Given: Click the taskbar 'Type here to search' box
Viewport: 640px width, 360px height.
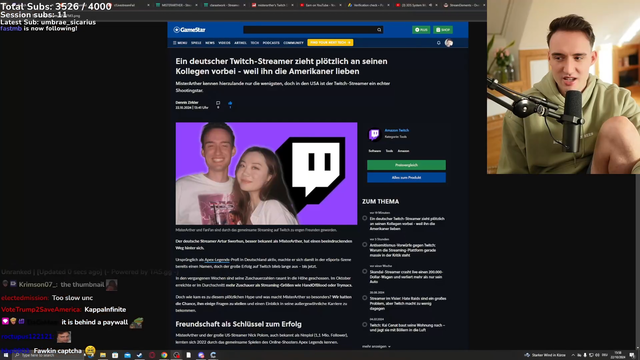Looking at the screenshot, I should [x=49, y=355].
